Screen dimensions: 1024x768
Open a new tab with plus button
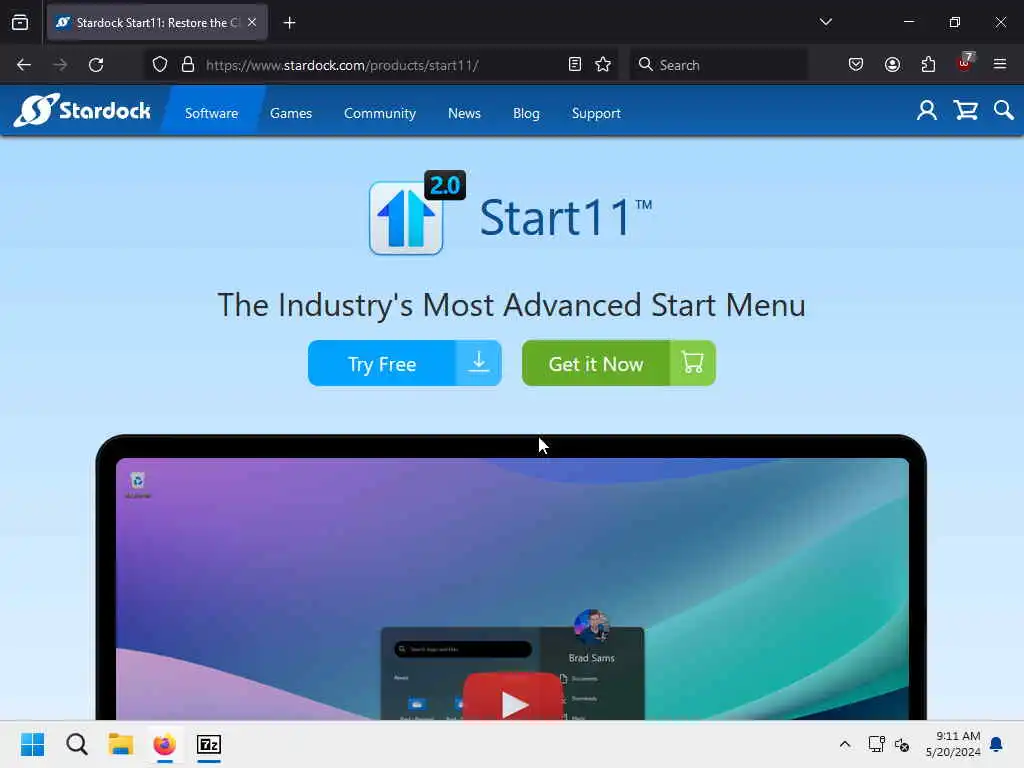[x=289, y=23]
